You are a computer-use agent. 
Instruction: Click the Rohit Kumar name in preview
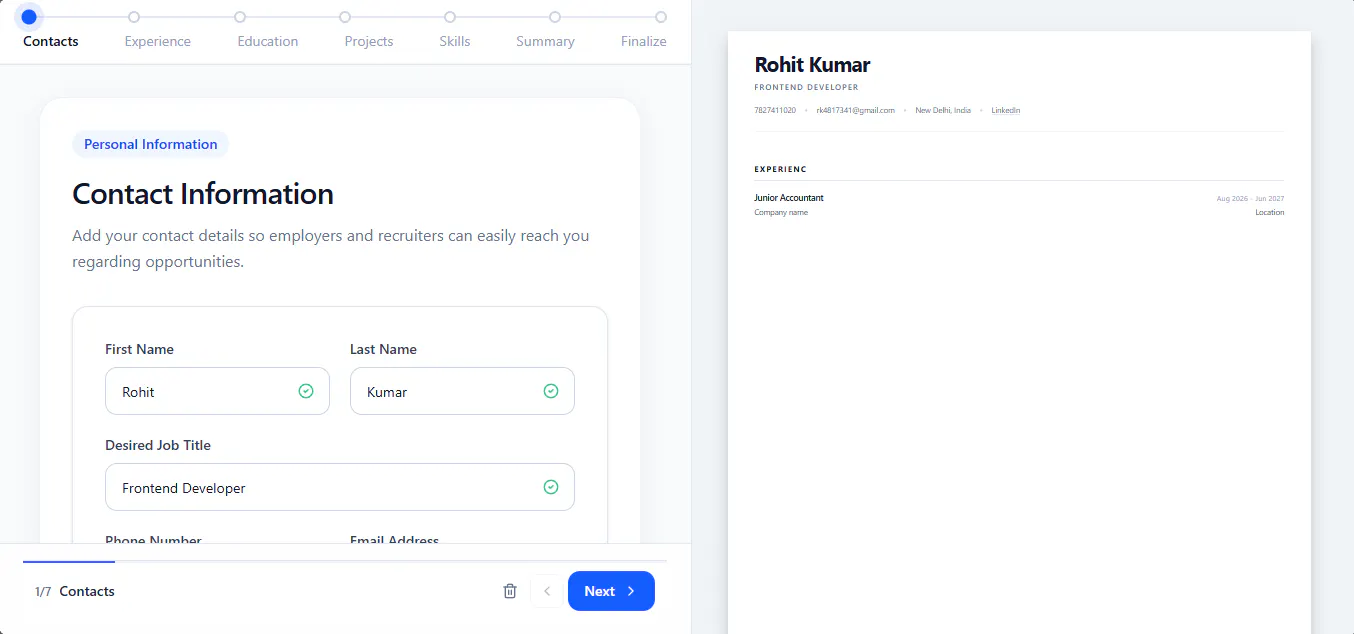(x=812, y=65)
